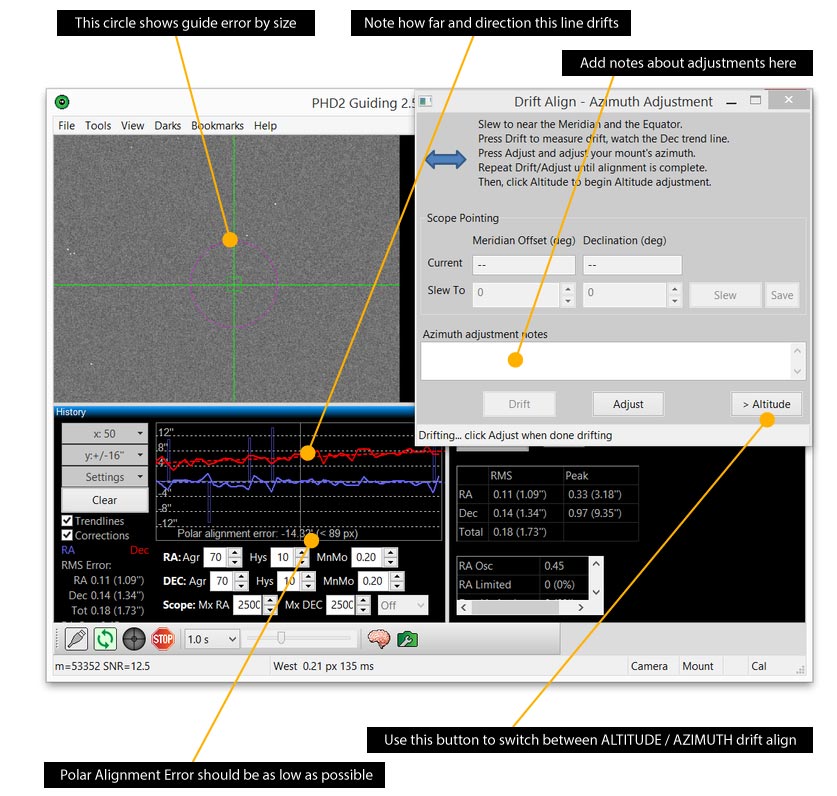Open the graph Settings dropdown

tap(105, 477)
